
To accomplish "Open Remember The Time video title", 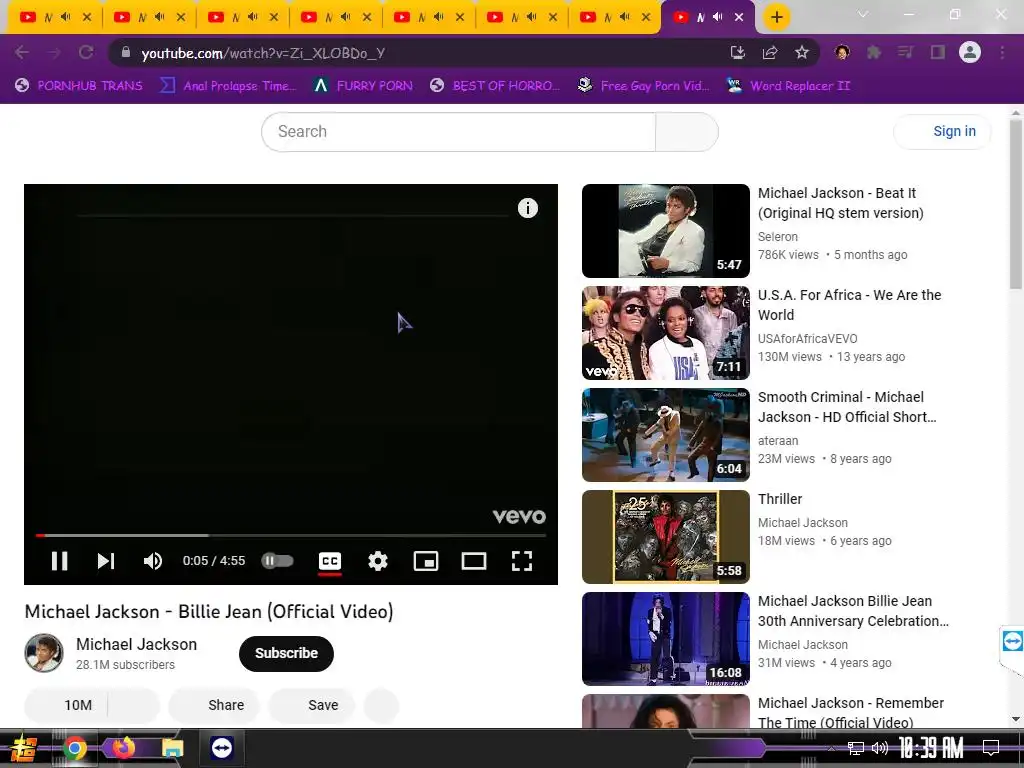I will tap(850, 712).
